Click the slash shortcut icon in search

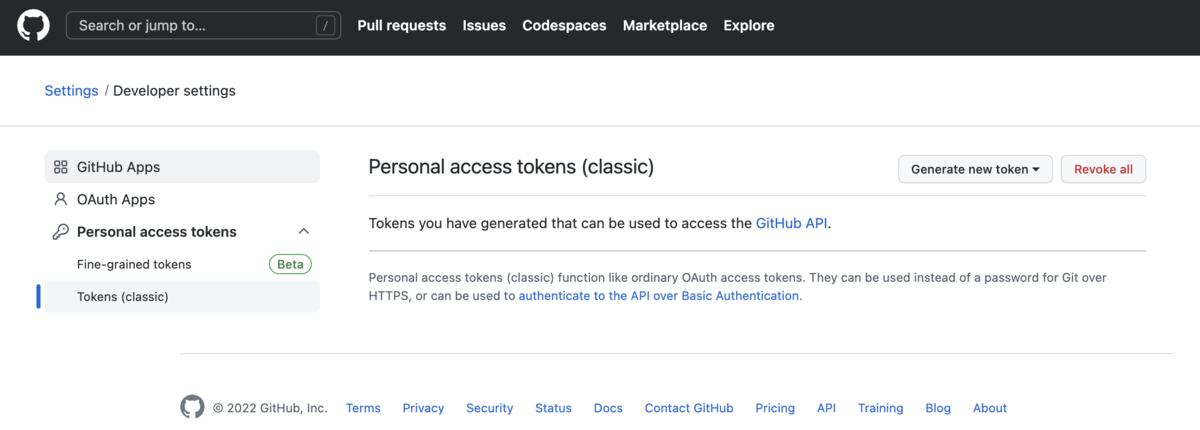click(x=325, y=26)
